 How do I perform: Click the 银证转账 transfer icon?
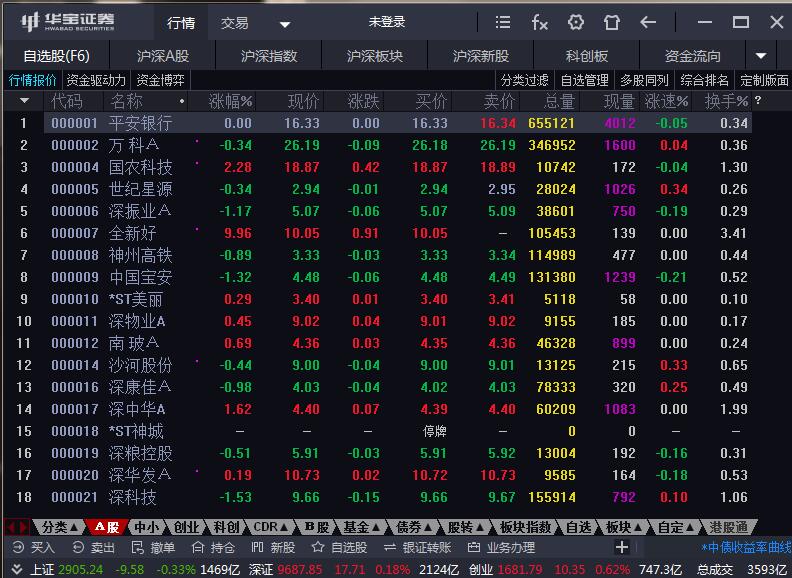click(417, 547)
